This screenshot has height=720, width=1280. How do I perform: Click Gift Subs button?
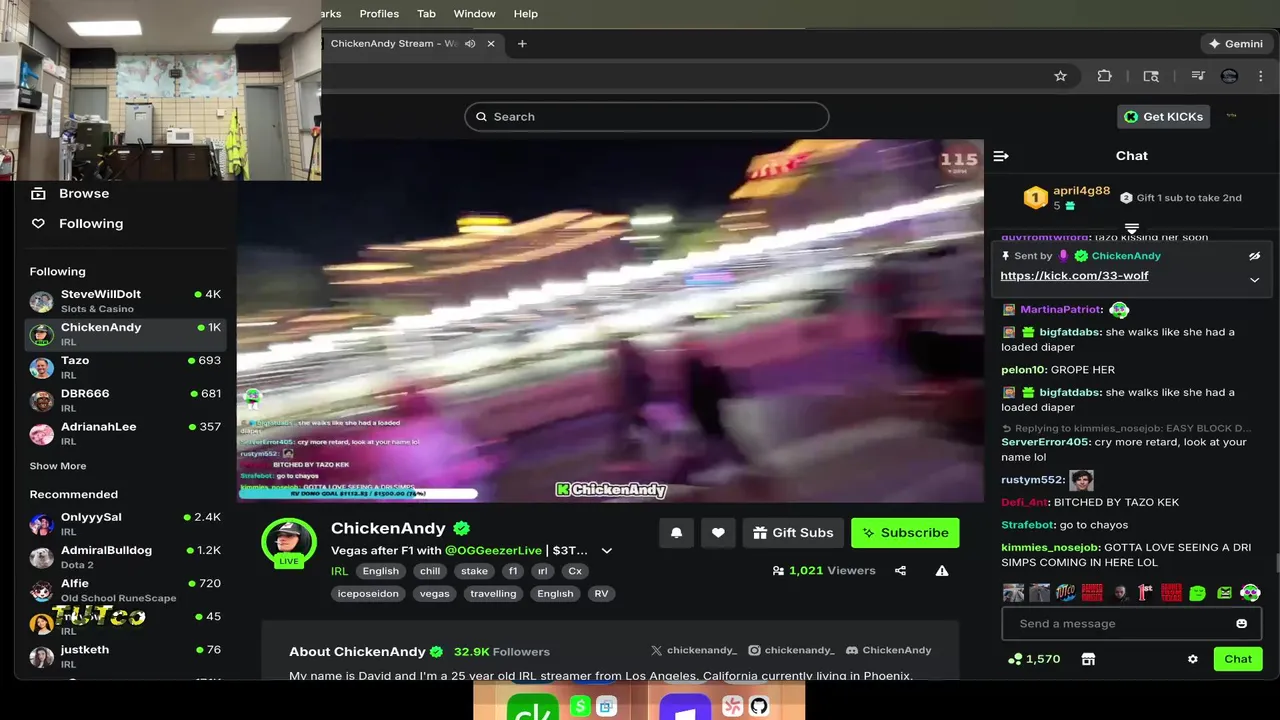pyautogui.click(x=793, y=533)
